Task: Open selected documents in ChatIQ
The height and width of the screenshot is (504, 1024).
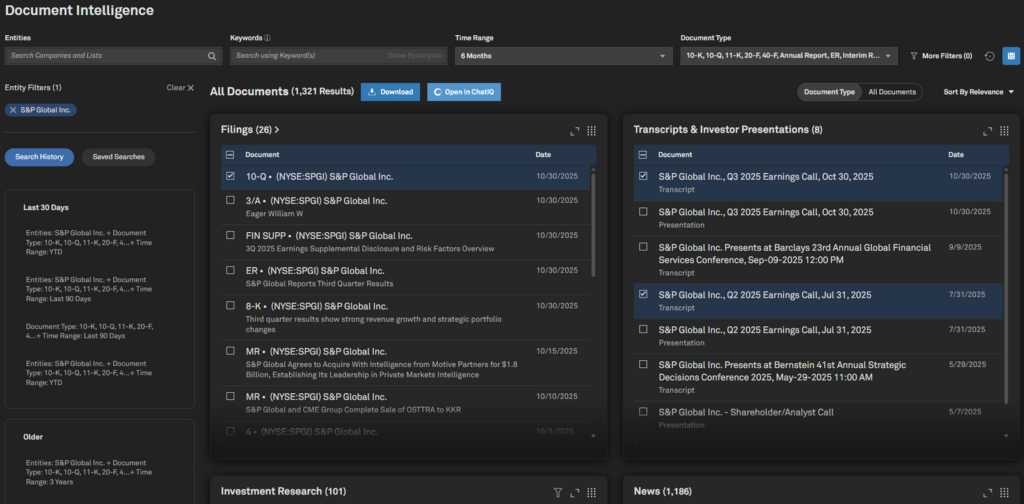Action: pos(464,92)
